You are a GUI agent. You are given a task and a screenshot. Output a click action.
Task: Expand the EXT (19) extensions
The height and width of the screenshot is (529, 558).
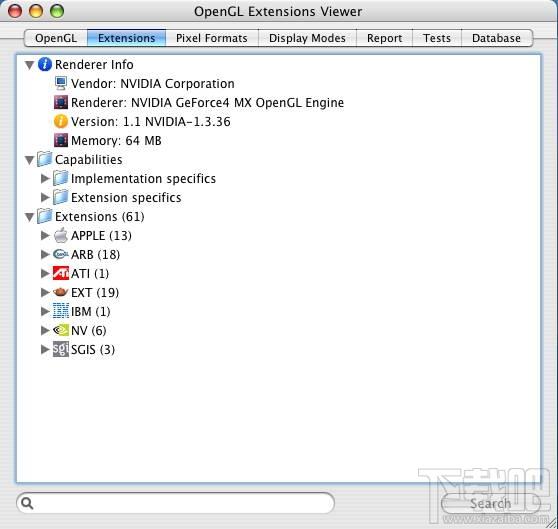tap(45, 292)
